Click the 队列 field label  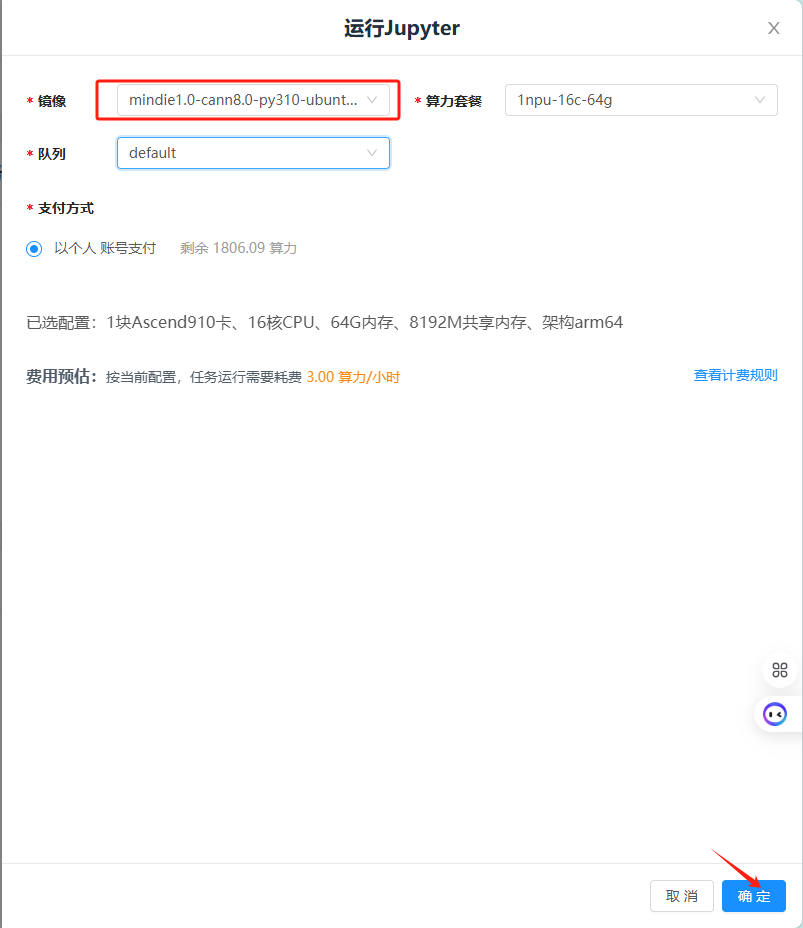coord(51,154)
